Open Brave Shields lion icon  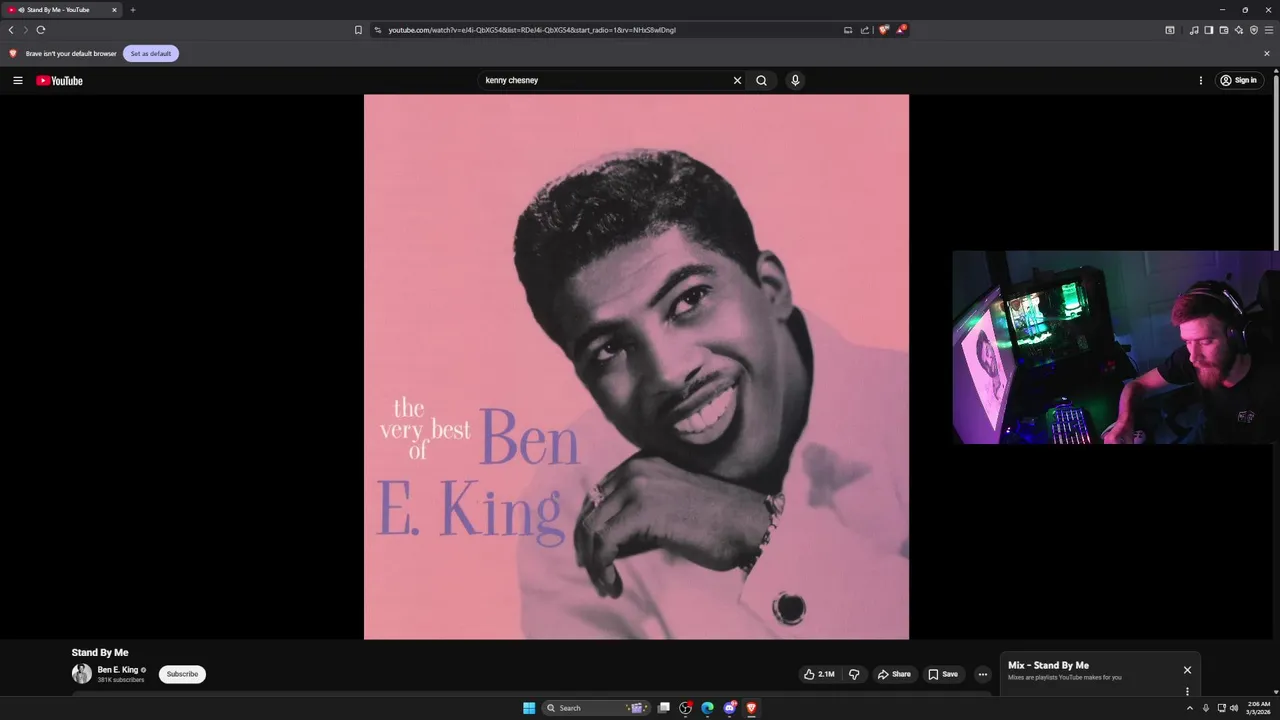coord(884,30)
